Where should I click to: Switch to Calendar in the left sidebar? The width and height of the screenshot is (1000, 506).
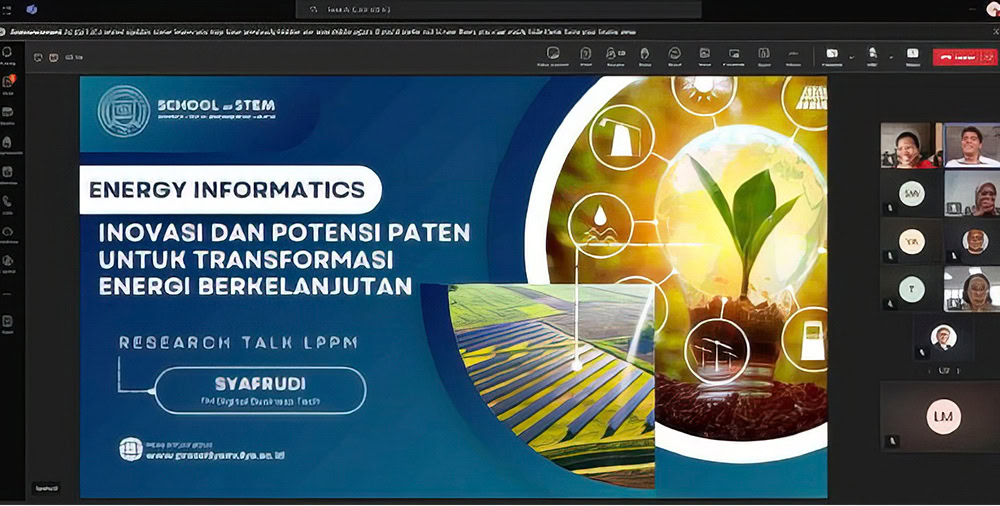click(x=8, y=171)
